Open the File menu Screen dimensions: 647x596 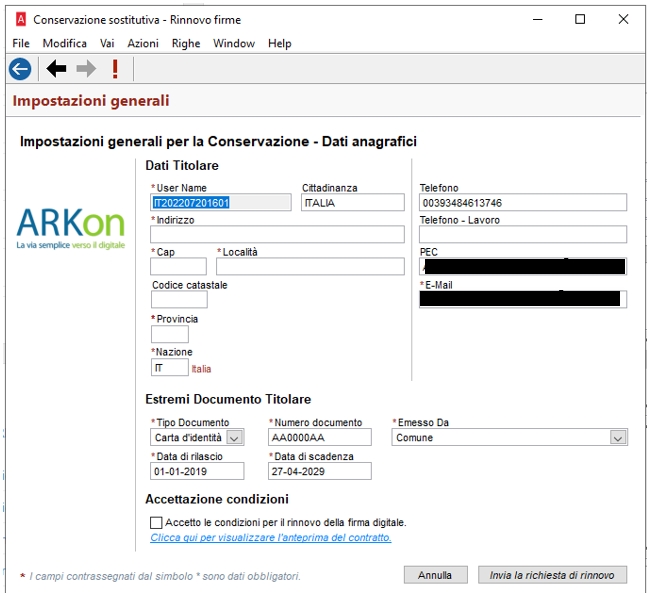pos(21,43)
